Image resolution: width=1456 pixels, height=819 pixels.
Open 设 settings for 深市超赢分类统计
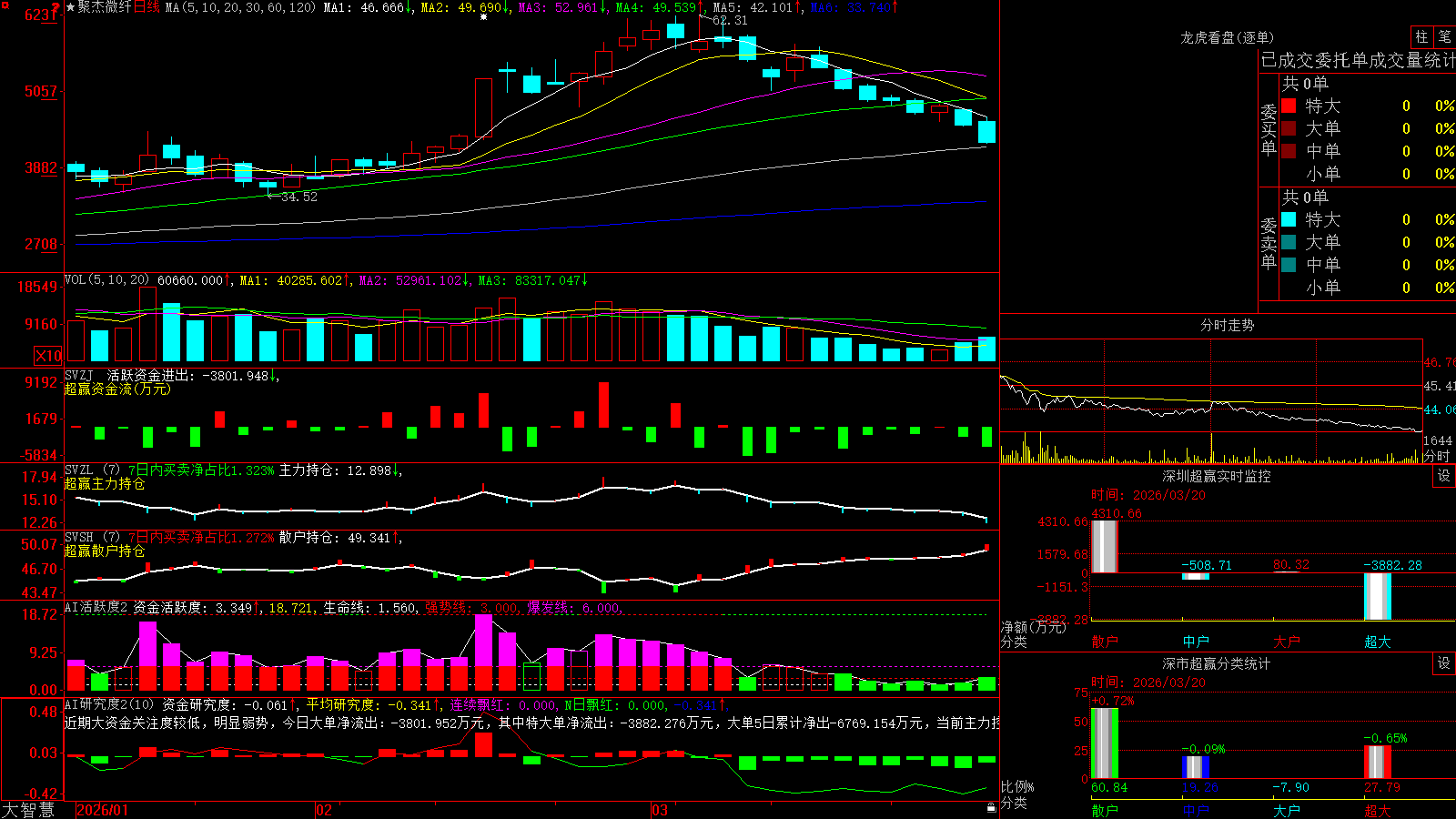pos(1444,663)
